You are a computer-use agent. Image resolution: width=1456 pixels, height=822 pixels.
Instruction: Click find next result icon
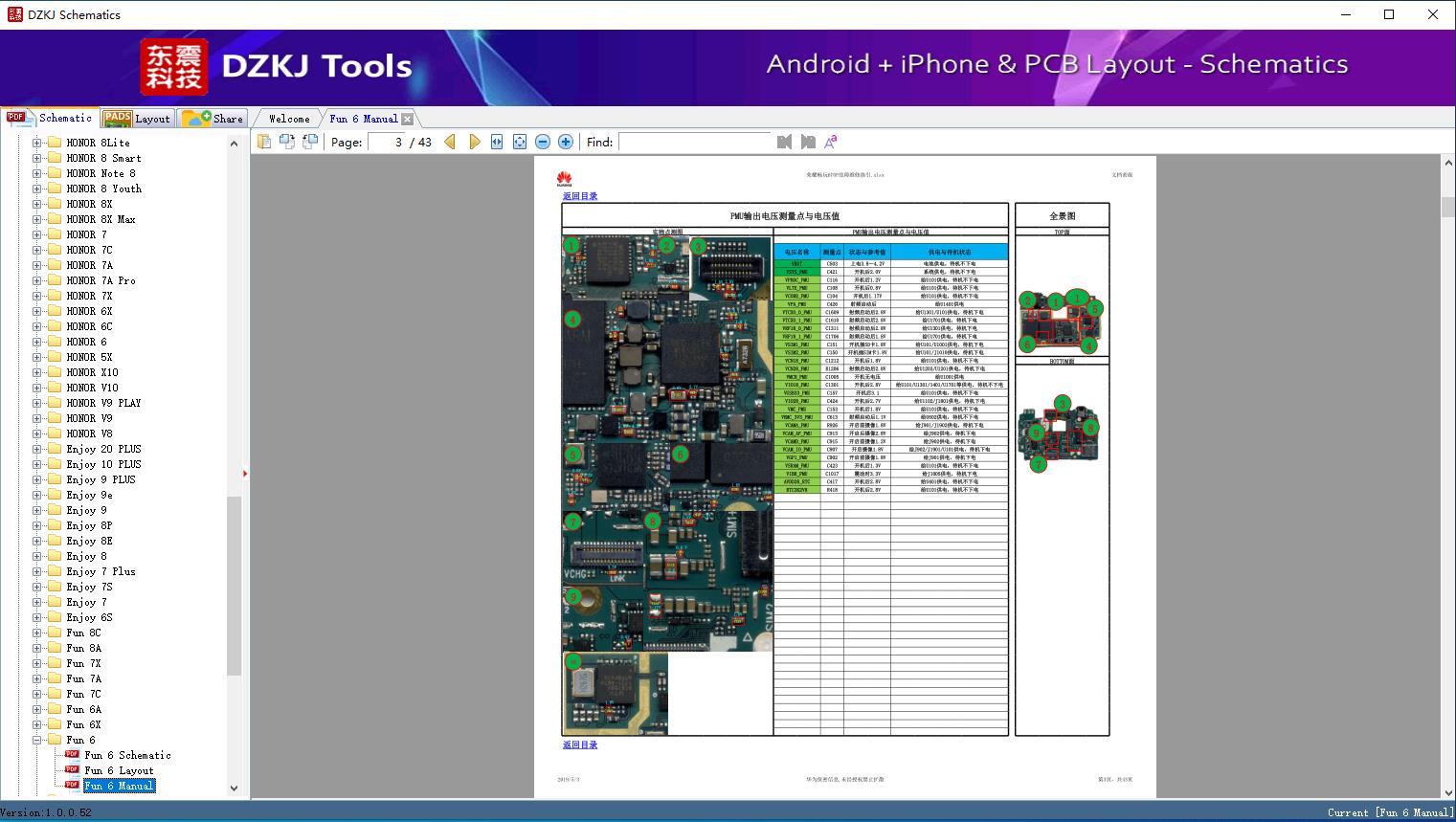[808, 142]
